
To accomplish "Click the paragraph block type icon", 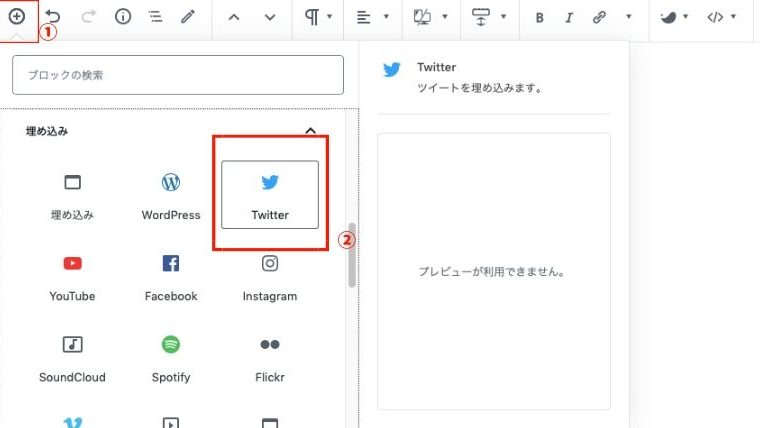I will 312,17.
